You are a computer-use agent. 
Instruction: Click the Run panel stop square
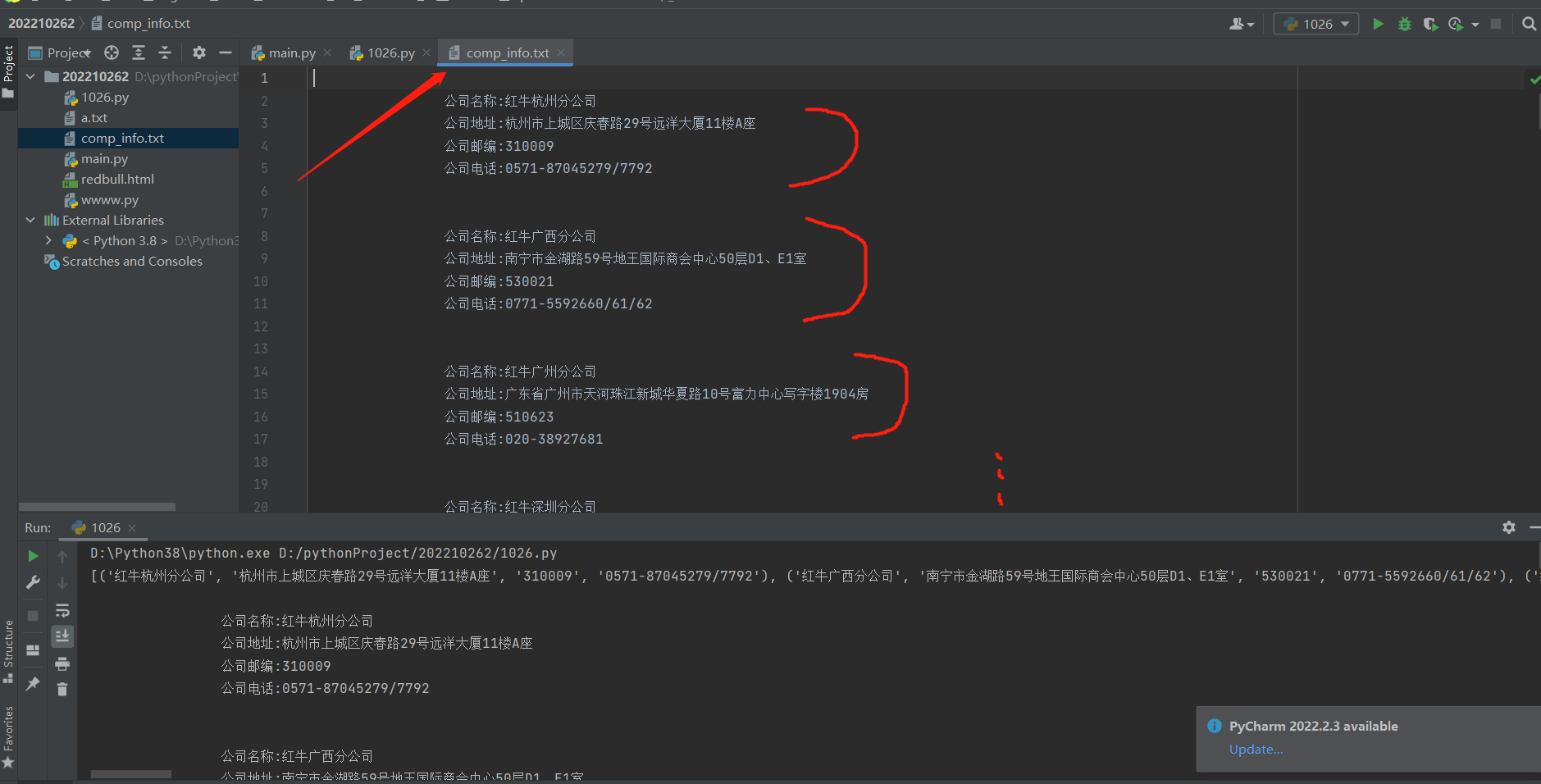33,615
